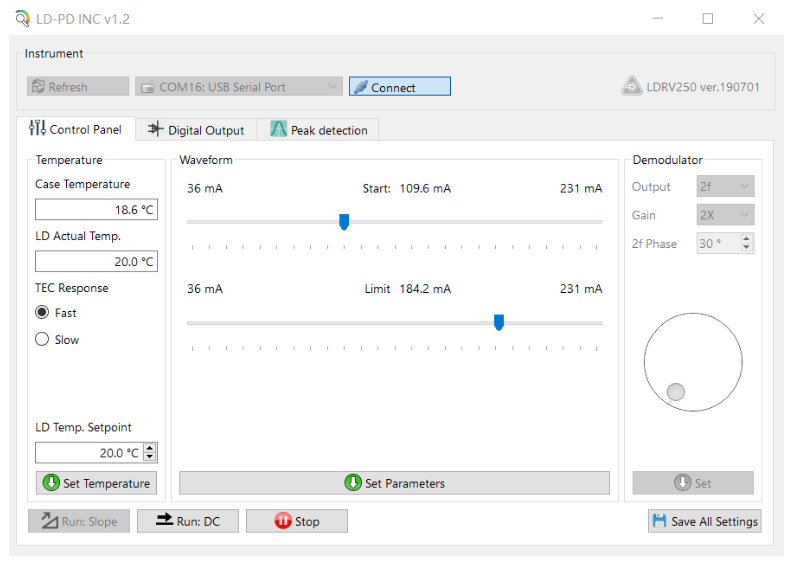Increase the LD Temp. Setpoint with up arrow
The image size is (803, 566).
[x=150, y=448]
